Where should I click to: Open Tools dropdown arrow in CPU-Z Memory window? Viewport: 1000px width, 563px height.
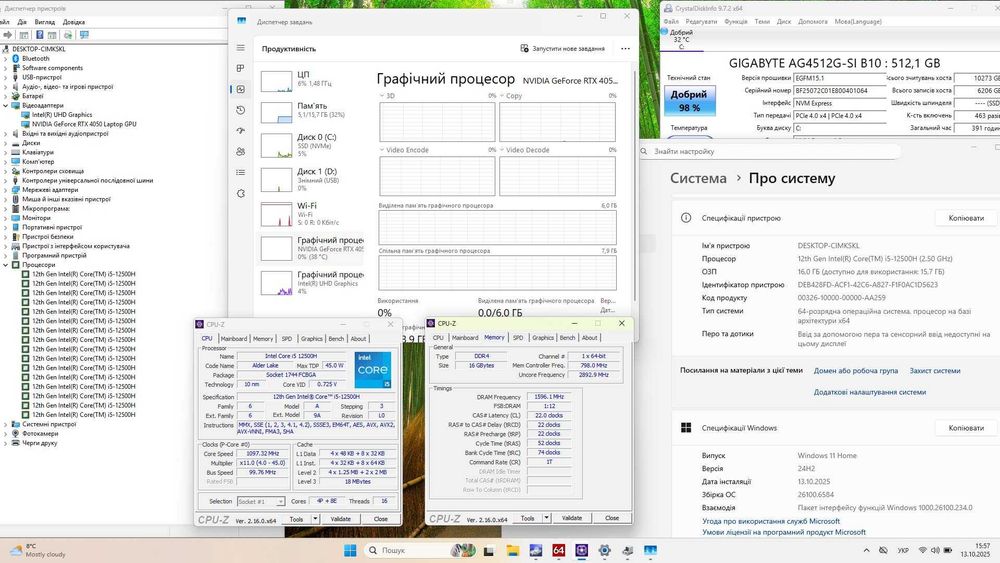coord(547,518)
